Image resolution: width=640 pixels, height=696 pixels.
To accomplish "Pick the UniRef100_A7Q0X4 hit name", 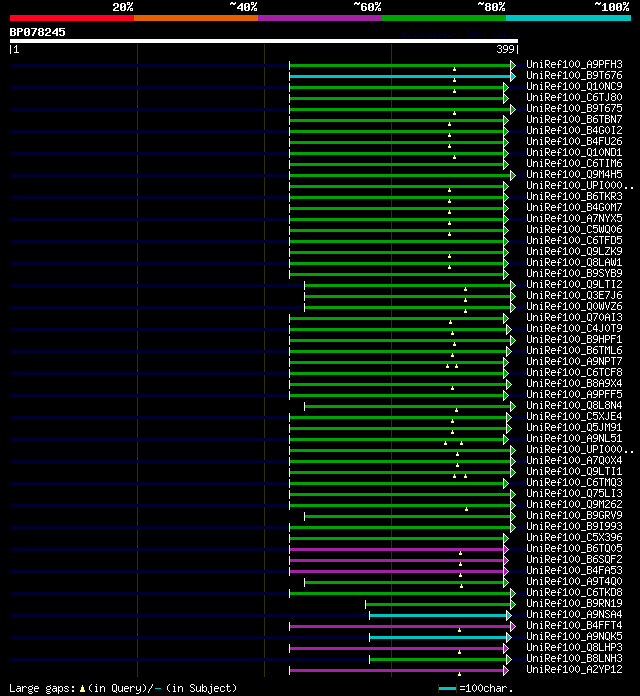I will tap(574, 460).
